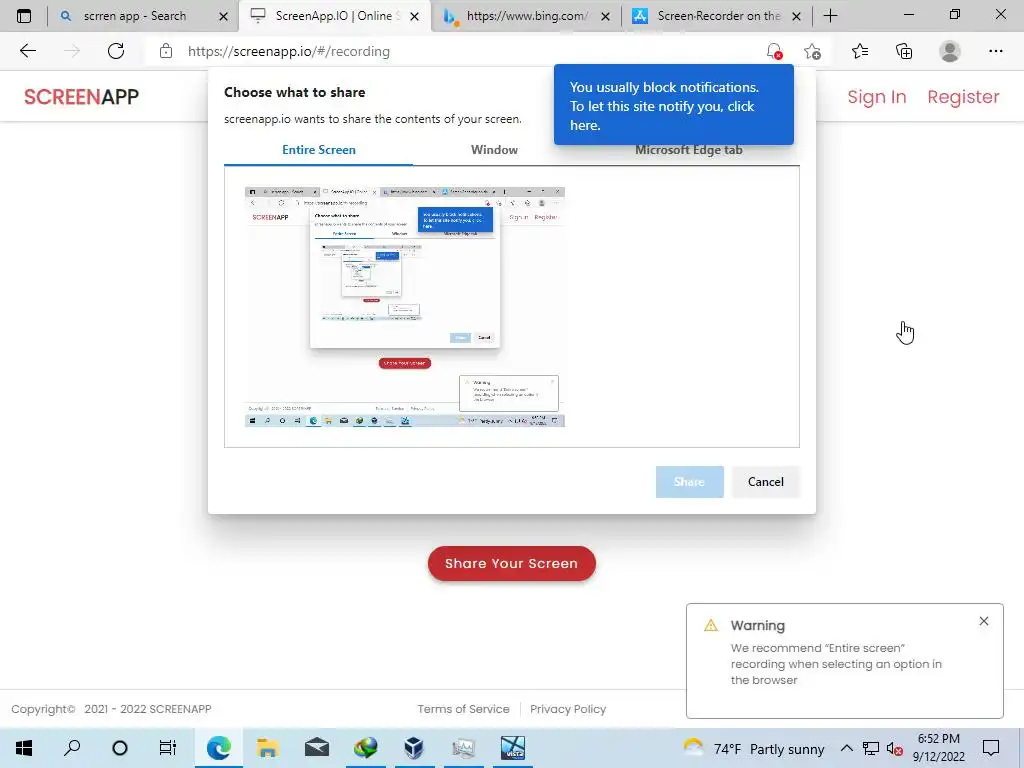
Task: View site information lock icon
Action: 166,51
